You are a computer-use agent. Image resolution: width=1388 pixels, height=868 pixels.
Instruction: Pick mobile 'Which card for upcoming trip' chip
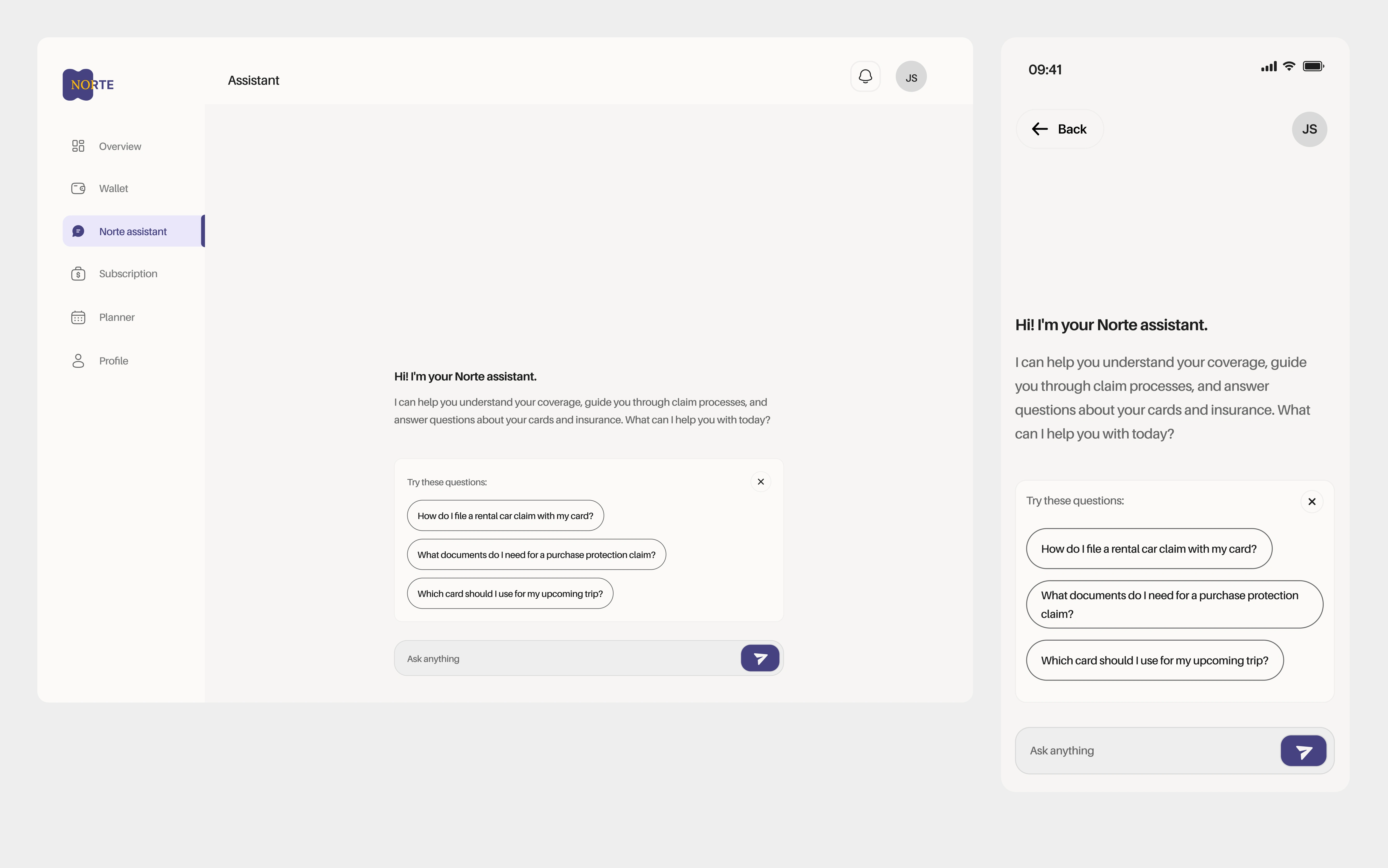1154,660
